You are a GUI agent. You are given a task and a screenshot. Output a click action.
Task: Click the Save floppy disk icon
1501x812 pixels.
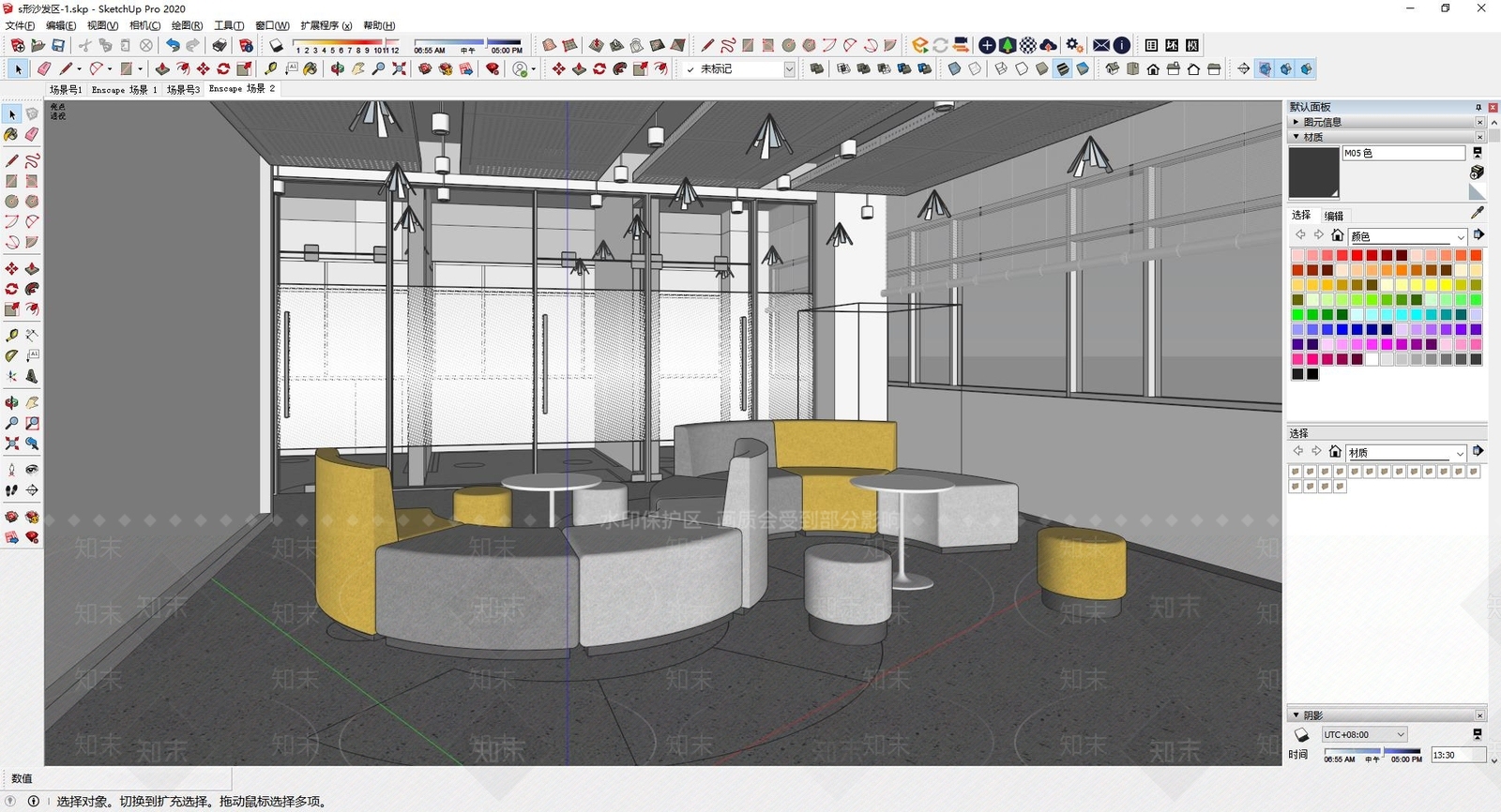[58, 45]
